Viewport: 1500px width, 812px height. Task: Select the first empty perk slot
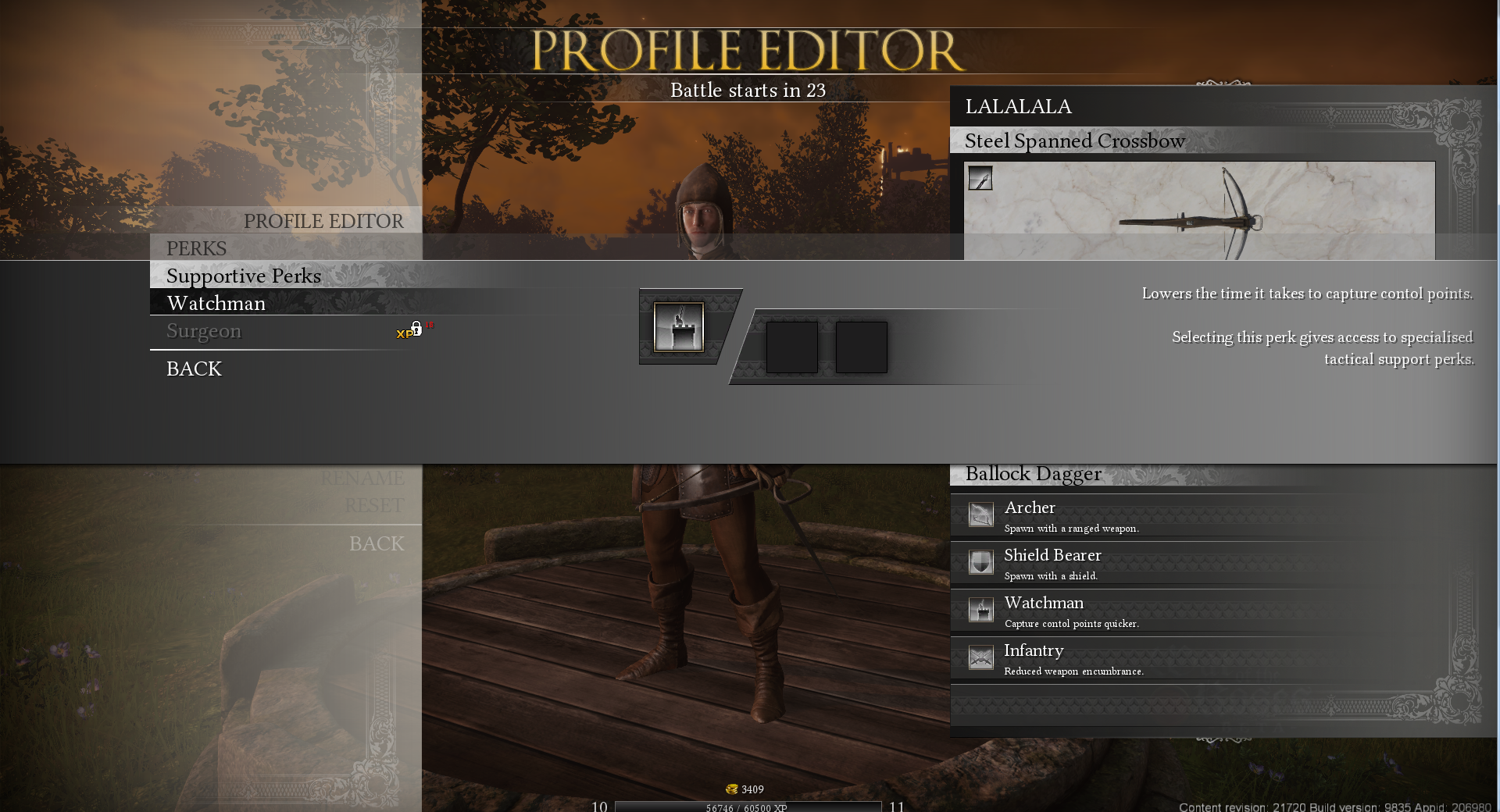click(x=791, y=347)
